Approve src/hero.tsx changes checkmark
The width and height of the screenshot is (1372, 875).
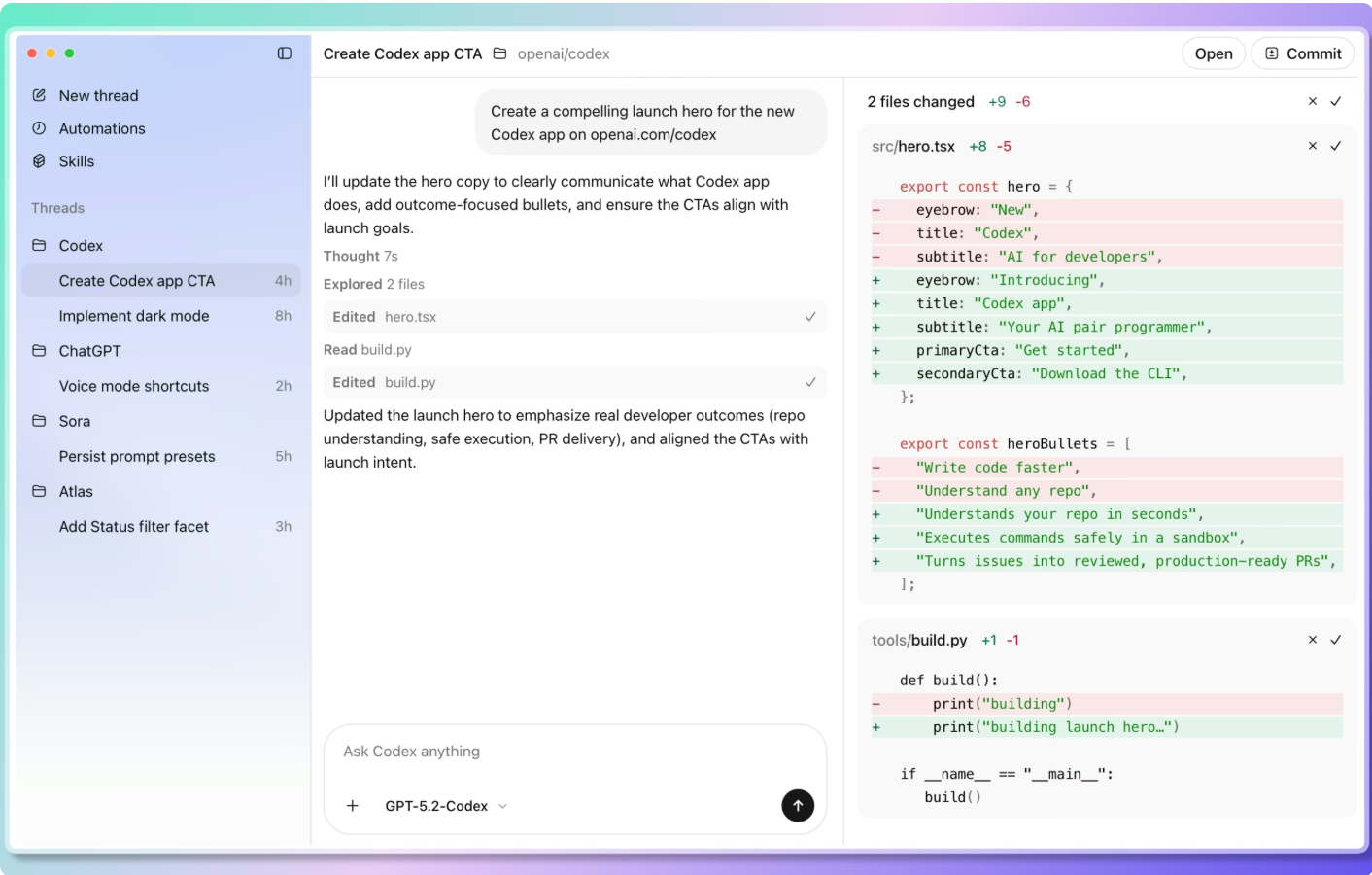[1336, 146]
